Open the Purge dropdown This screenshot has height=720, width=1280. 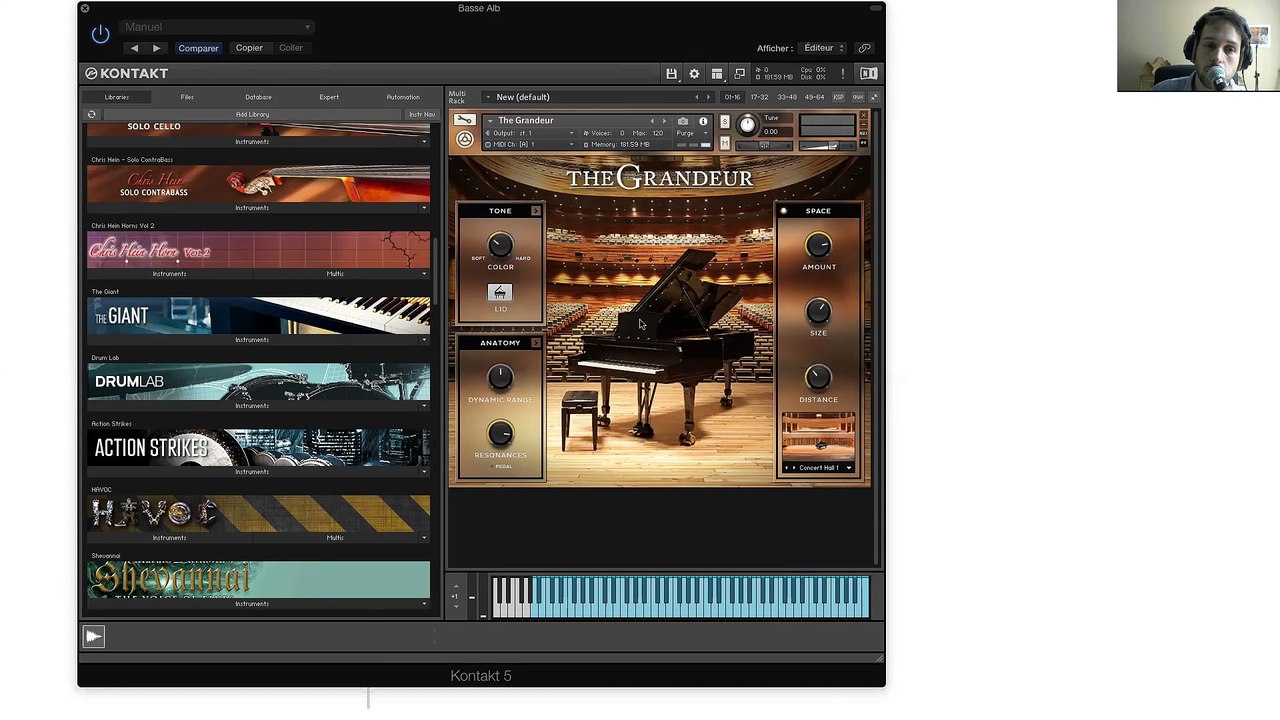tap(691, 133)
